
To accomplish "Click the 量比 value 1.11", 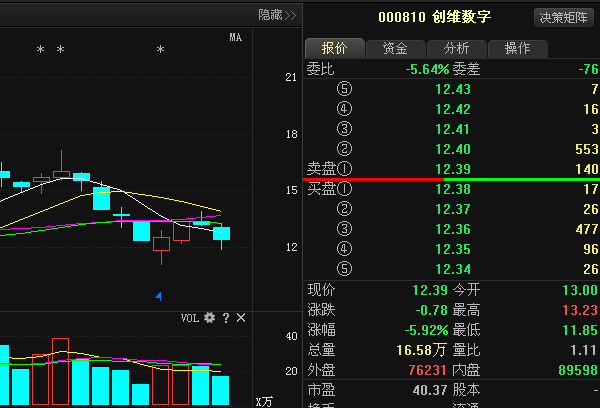I will pos(583,350).
